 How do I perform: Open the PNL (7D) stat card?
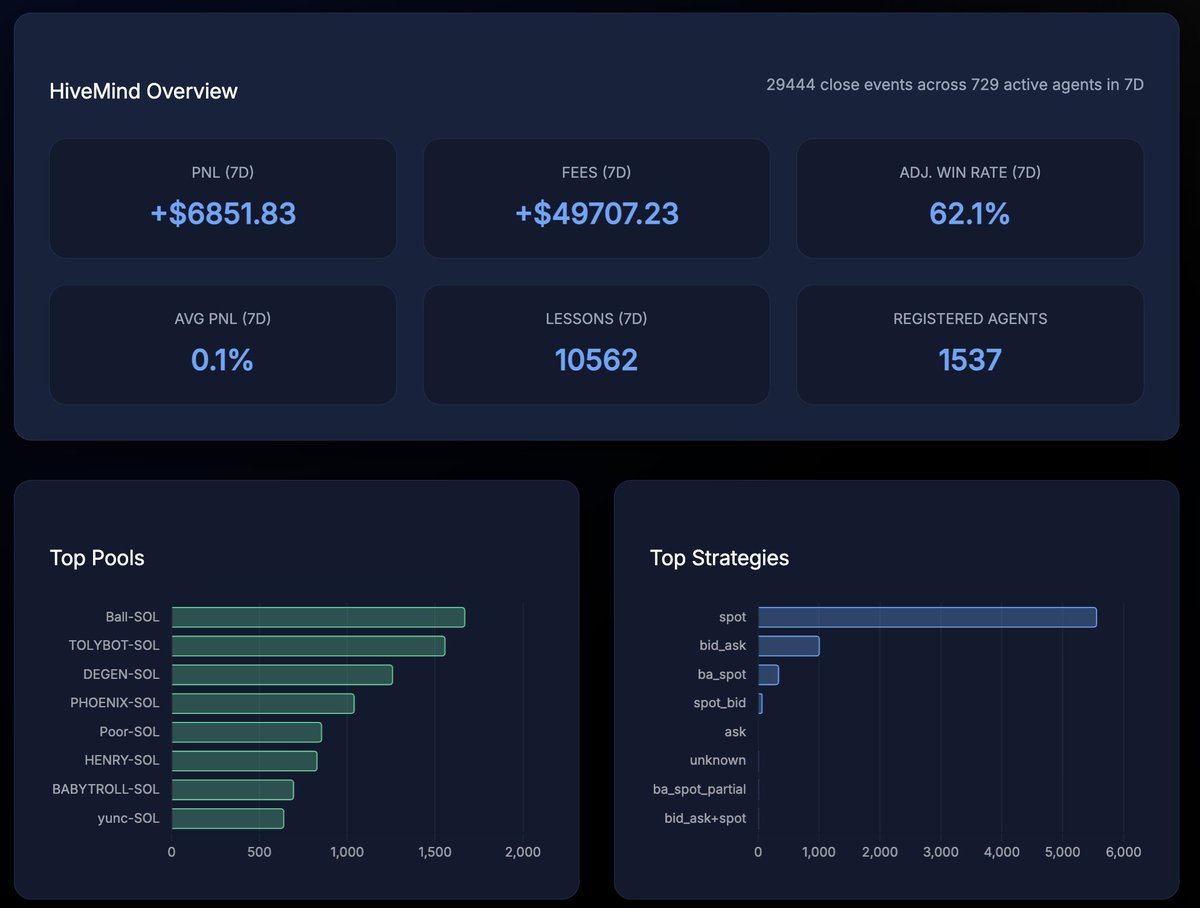(223, 198)
